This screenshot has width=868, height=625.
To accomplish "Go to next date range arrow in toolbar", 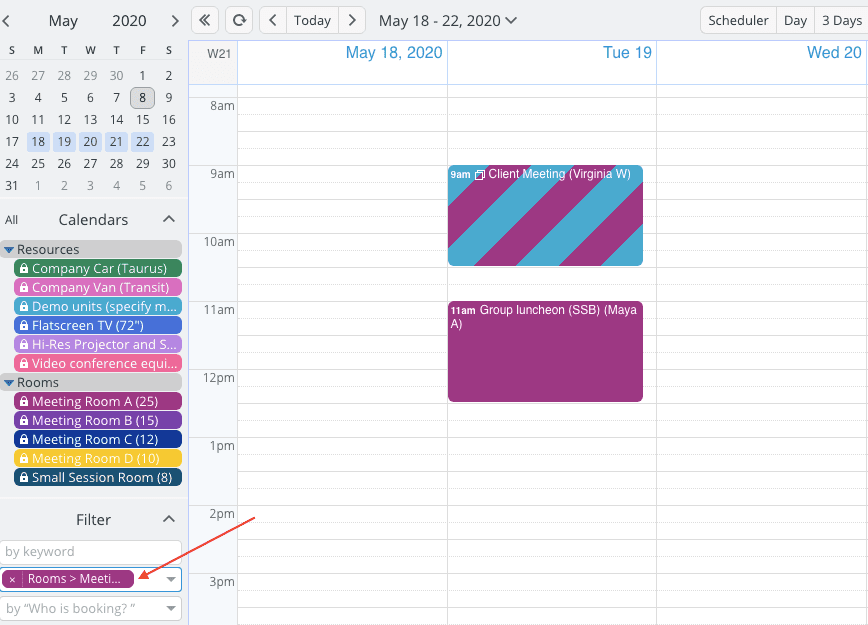I will [352, 20].
